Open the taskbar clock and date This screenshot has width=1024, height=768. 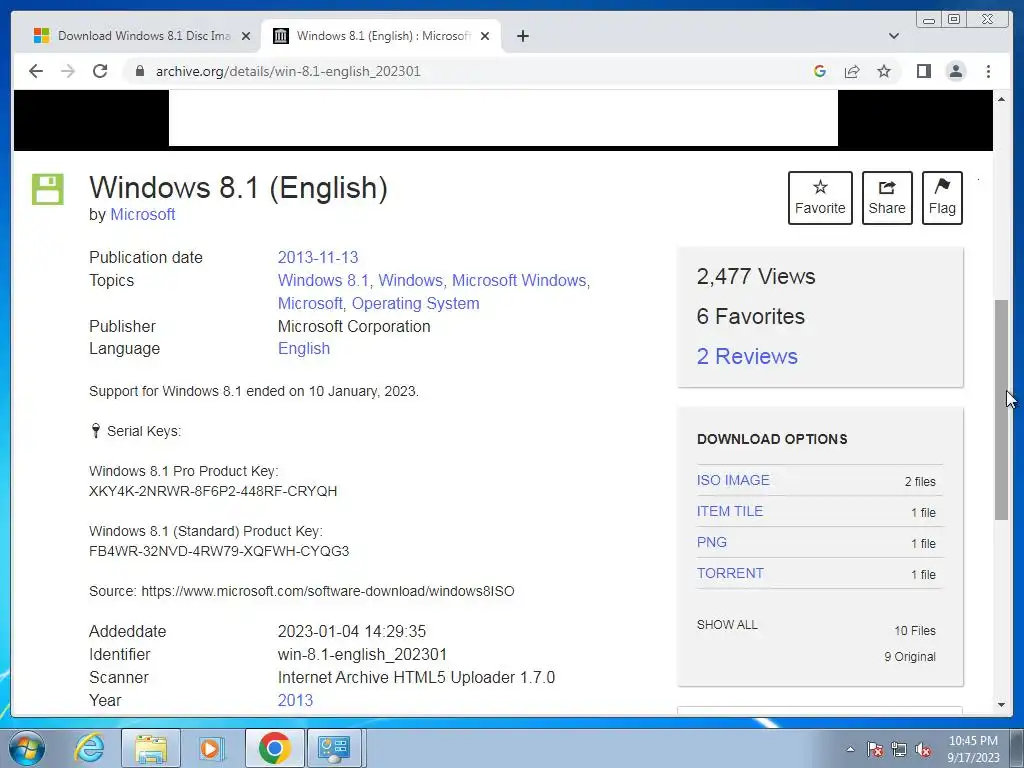pyautogui.click(x=973, y=749)
